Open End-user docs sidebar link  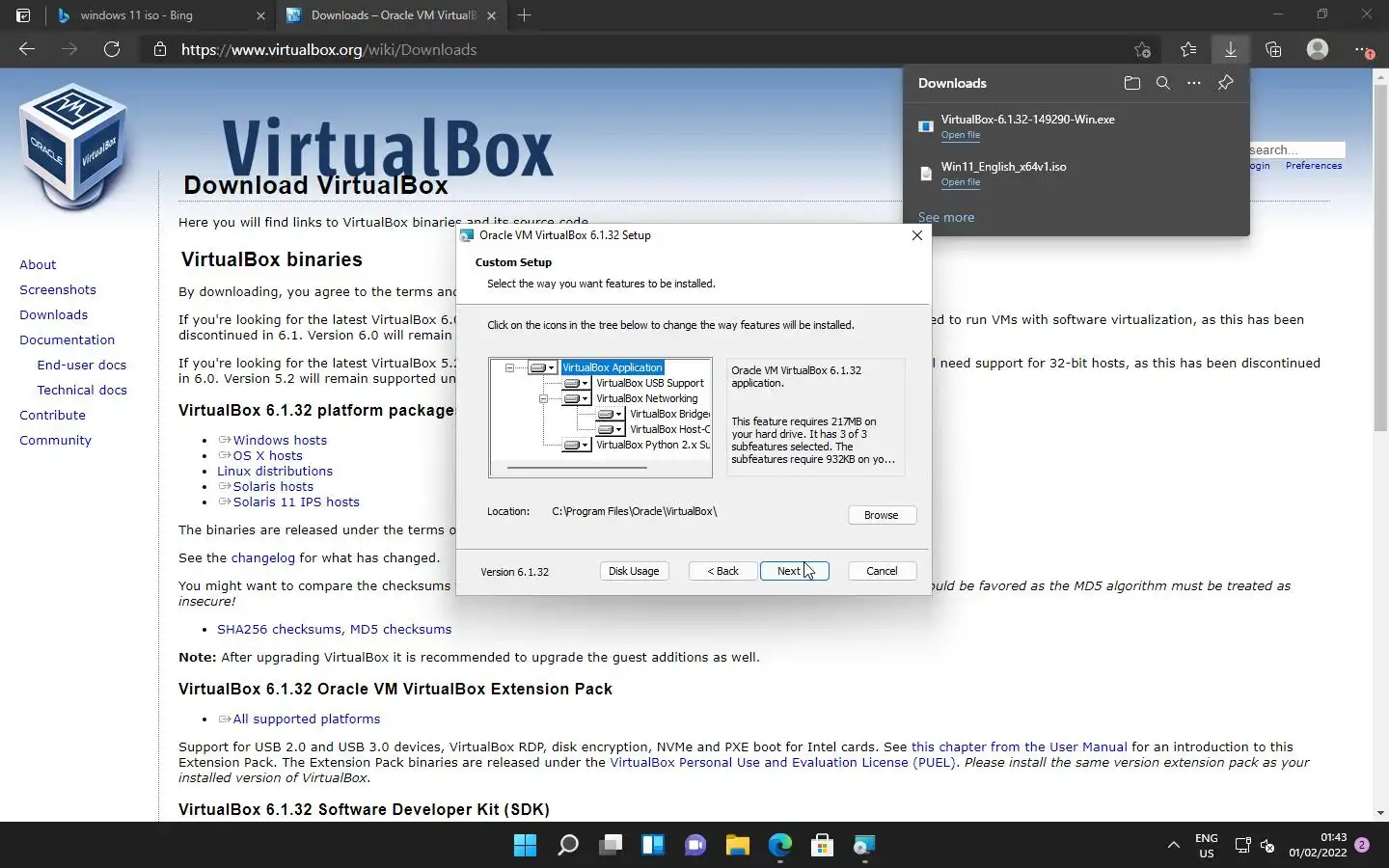click(82, 365)
